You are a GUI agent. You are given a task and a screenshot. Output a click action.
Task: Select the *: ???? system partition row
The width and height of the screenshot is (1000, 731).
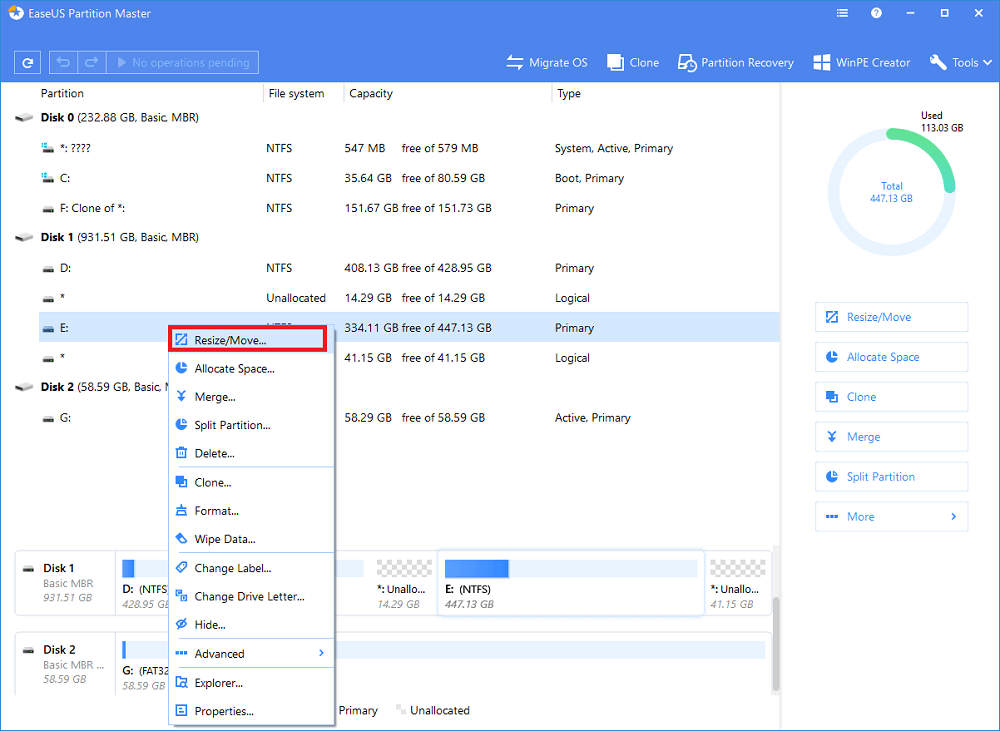tap(409, 148)
